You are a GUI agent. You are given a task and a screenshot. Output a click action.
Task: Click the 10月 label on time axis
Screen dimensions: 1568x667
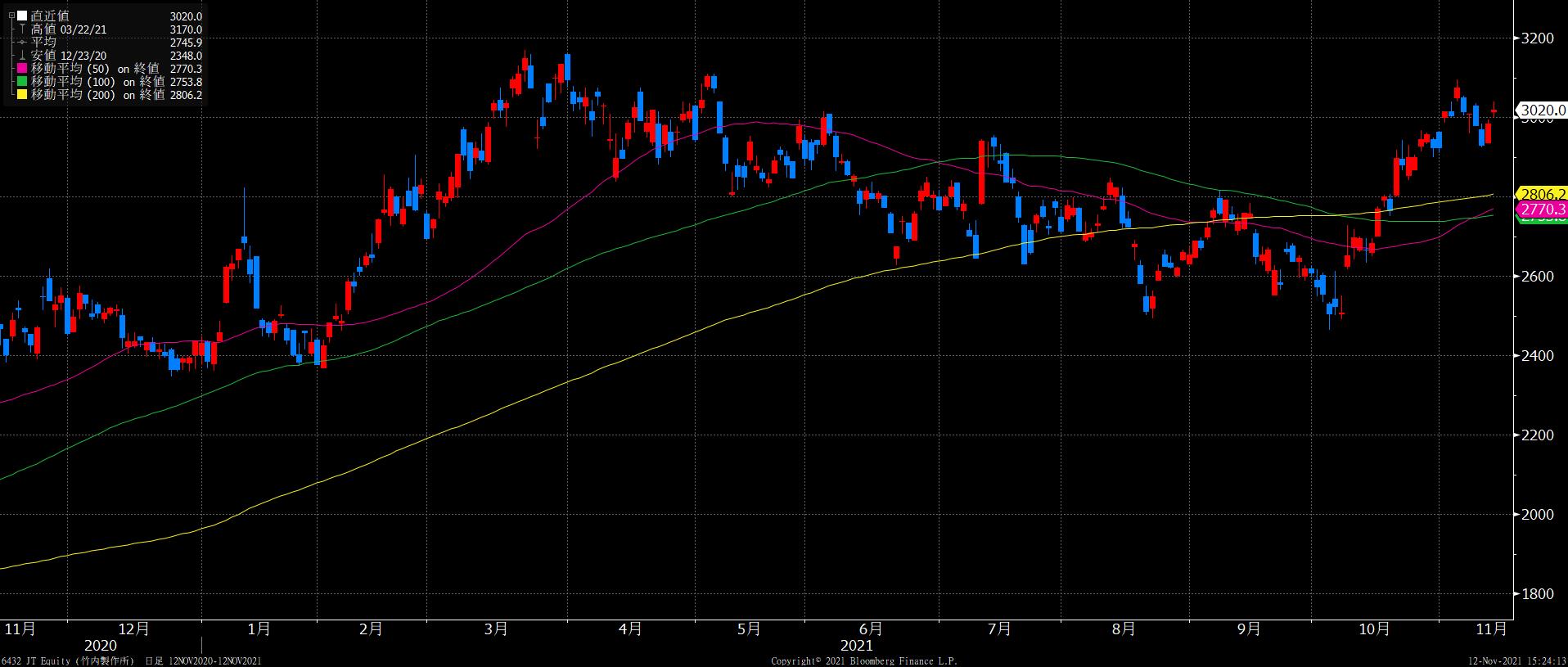[1374, 629]
